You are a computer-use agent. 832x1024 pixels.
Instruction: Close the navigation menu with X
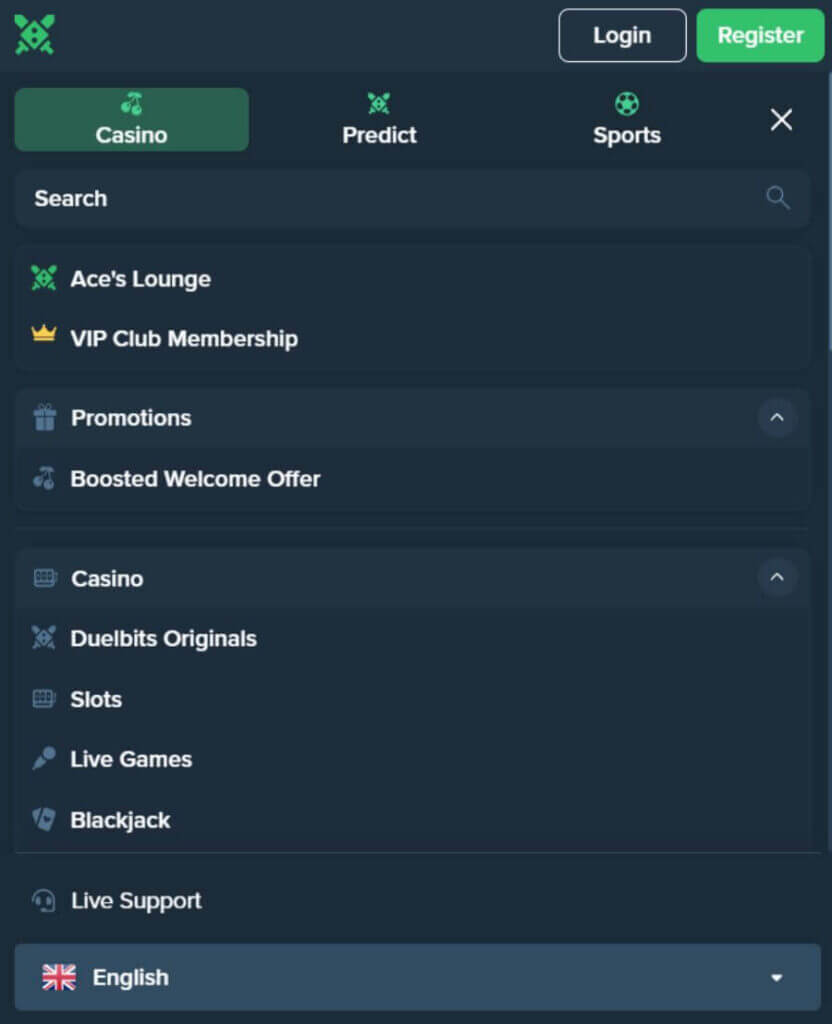781,120
